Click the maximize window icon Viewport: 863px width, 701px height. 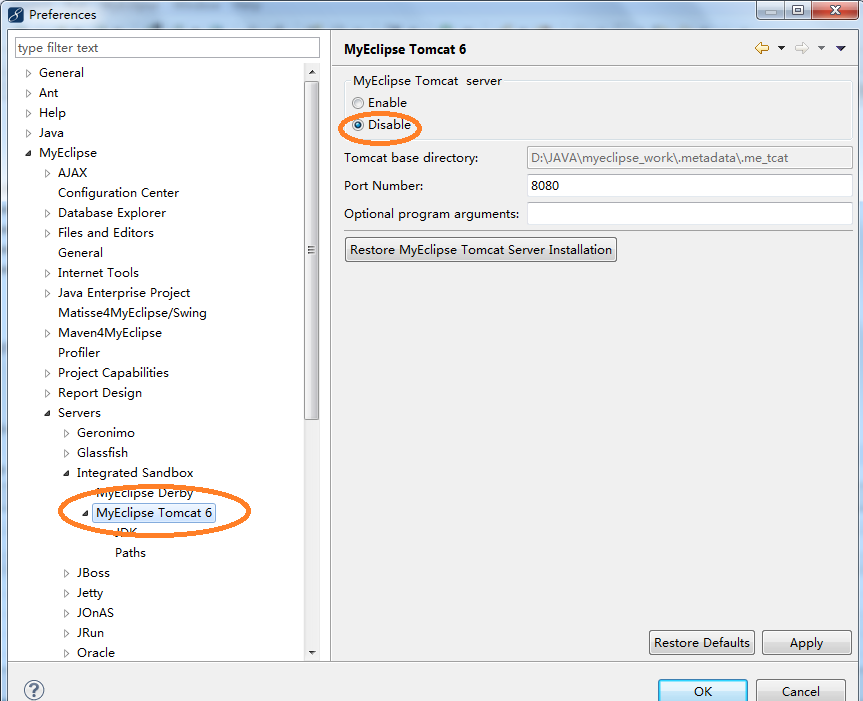(797, 11)
